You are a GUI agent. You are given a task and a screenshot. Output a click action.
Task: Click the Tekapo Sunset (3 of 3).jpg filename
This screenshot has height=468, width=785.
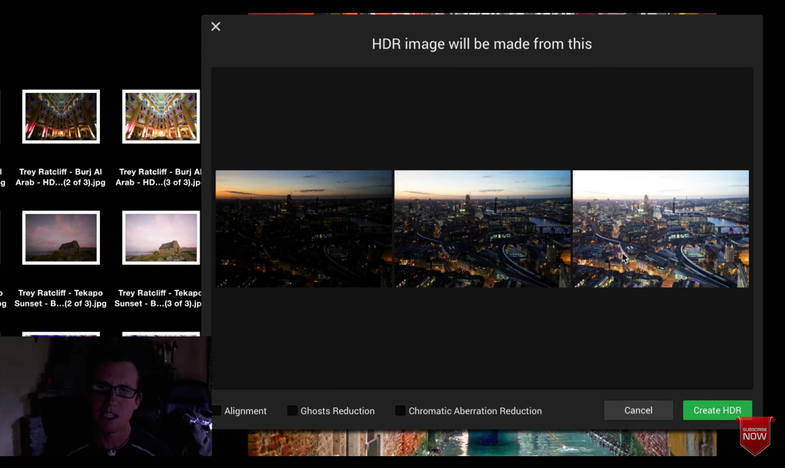[x=158, y=298]
